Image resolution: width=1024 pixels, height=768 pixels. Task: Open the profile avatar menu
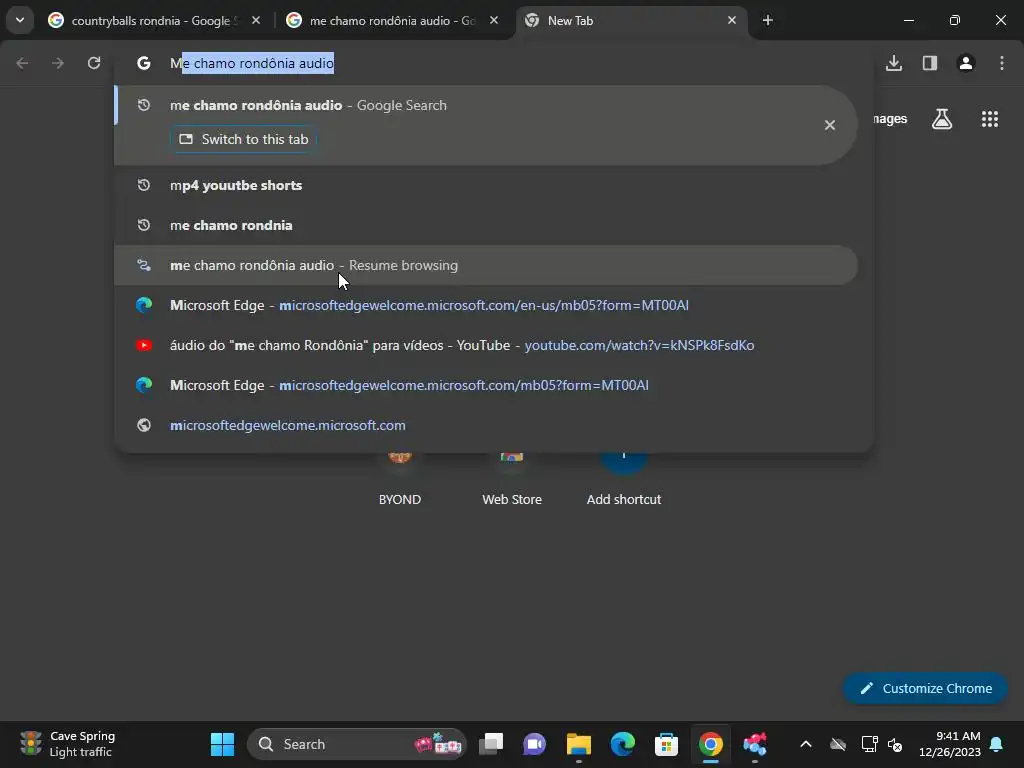[x=966, y=63]
